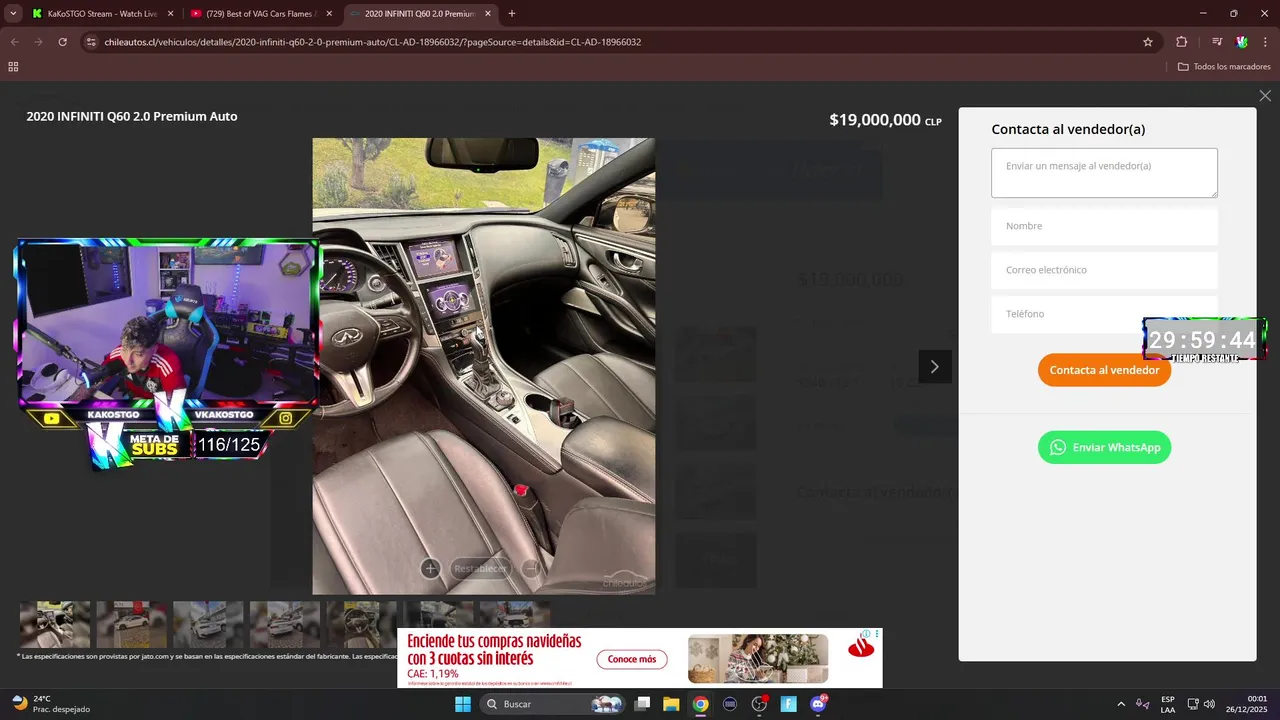
Task: Open the media controls icon
Action: coord(1217,42)
